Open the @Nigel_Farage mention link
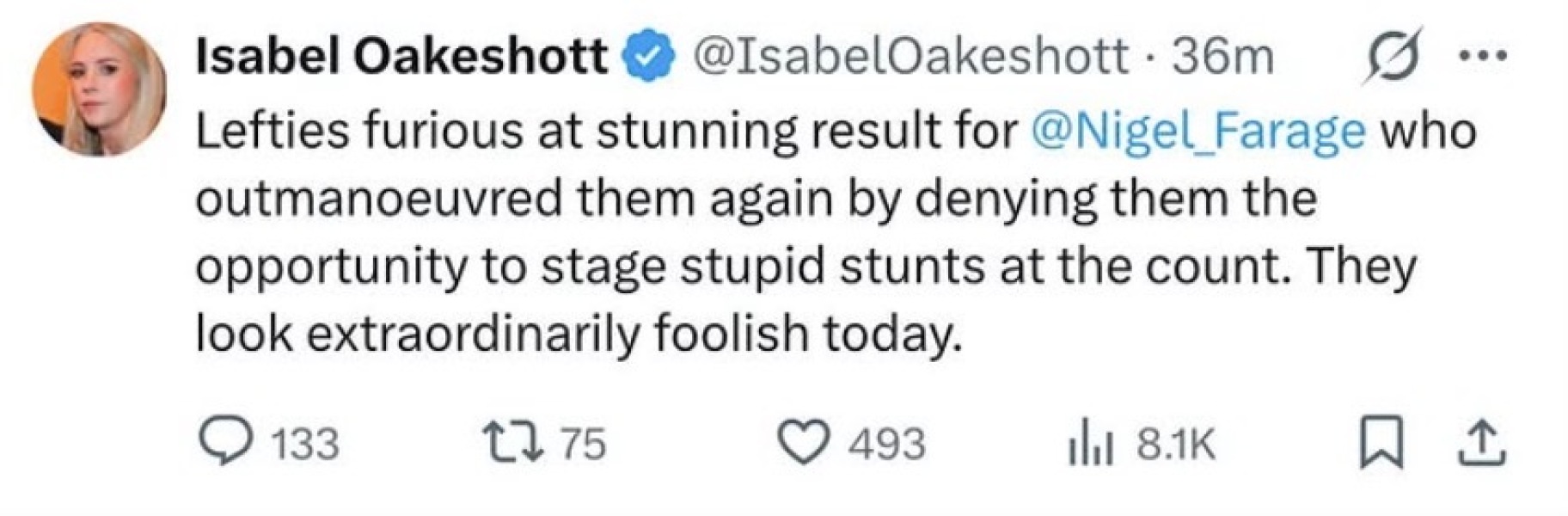 pos(1197,131)
